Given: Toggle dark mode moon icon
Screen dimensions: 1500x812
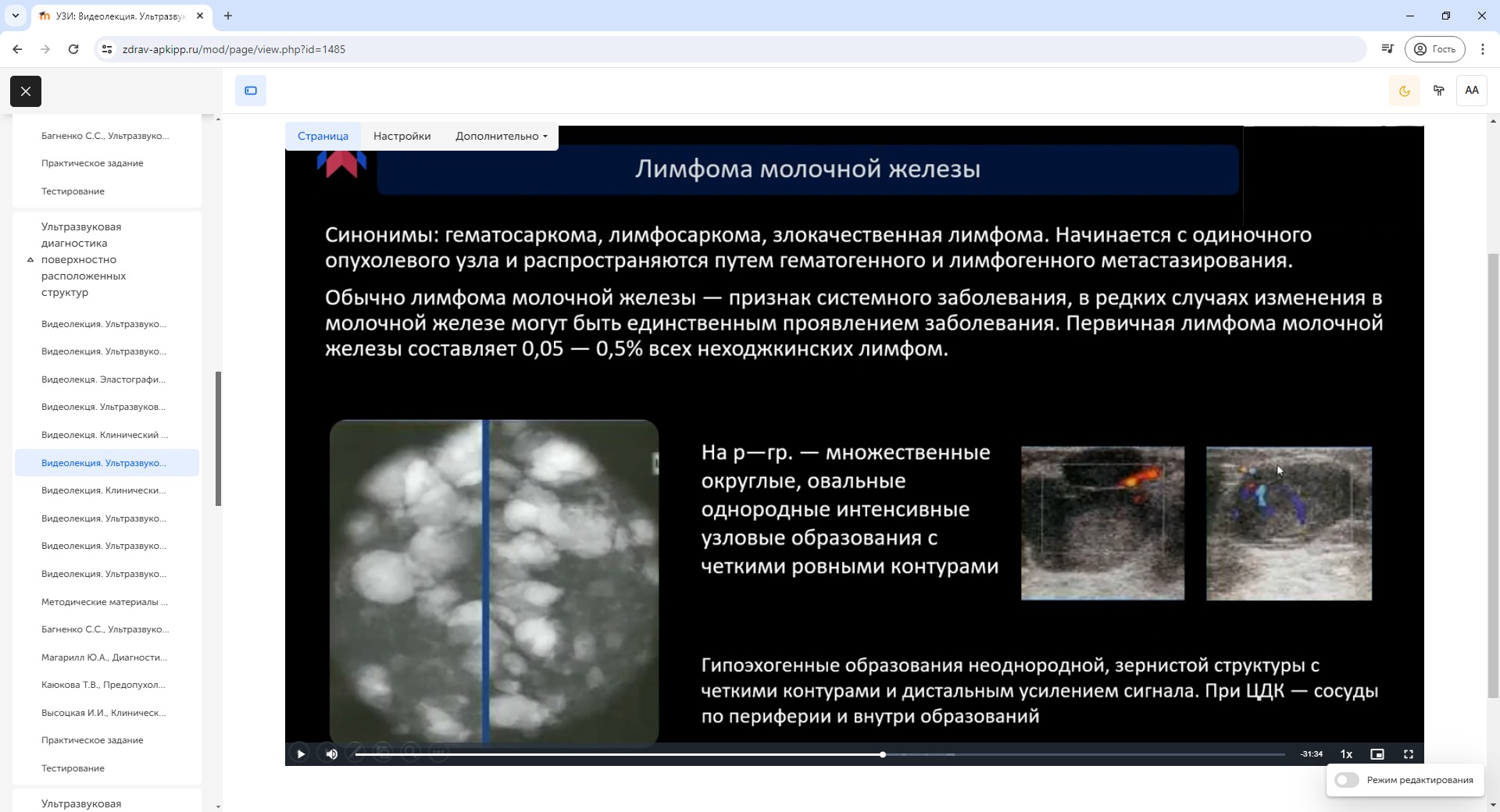Looking at the screenshot, I should pyautogui.click(x=1404, y=91).
